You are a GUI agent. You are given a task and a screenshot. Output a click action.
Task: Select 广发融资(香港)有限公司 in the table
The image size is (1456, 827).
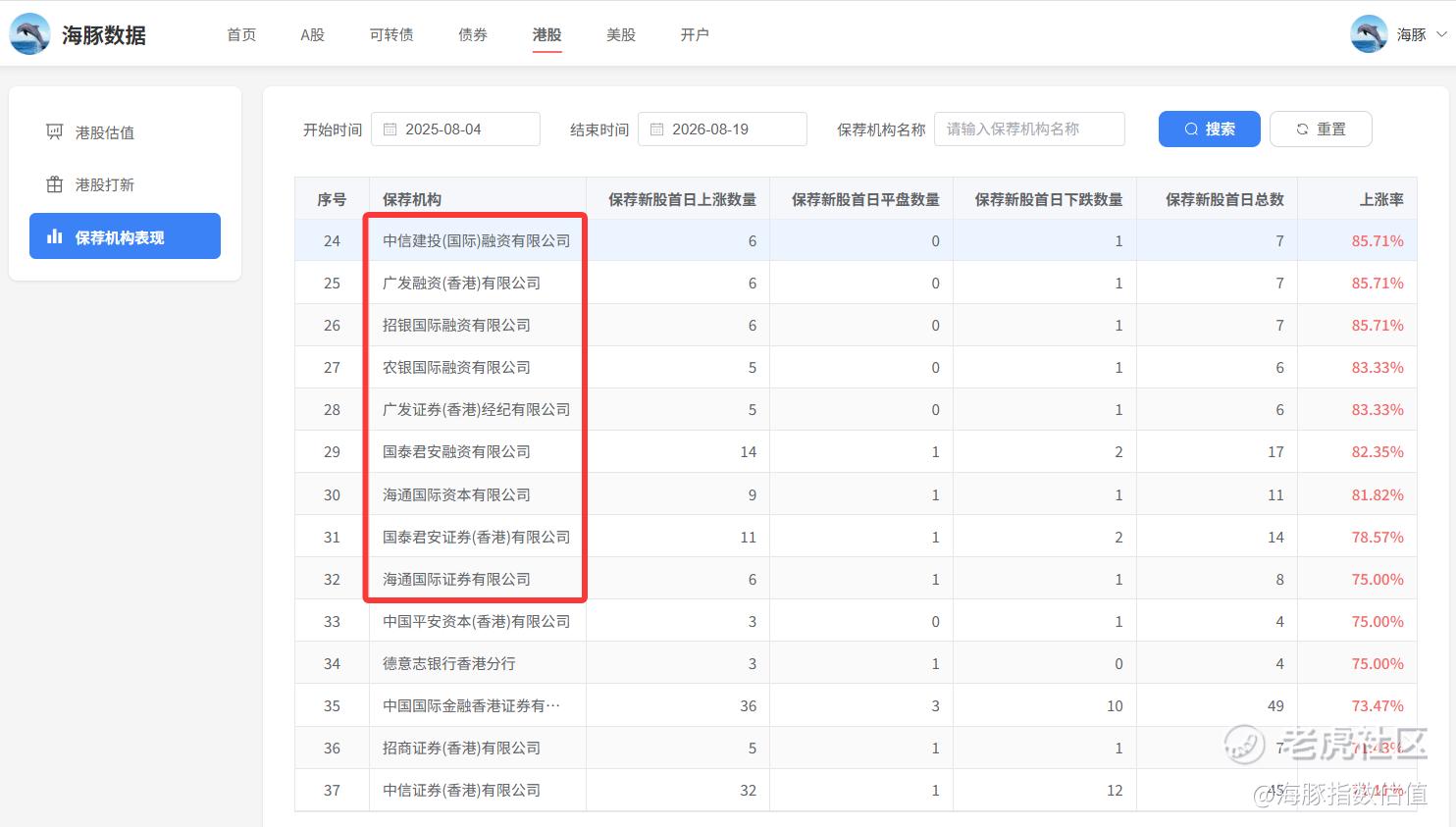pyautogui.click(x=462, y=284)
